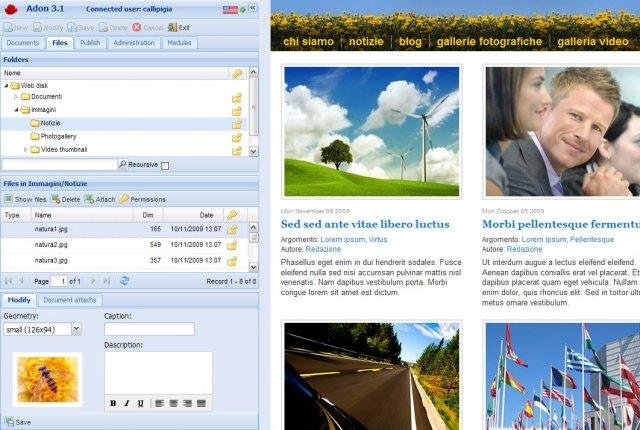Click the Virtus topic link
This screenshot has height=430, width=640.
coord(378,239)
